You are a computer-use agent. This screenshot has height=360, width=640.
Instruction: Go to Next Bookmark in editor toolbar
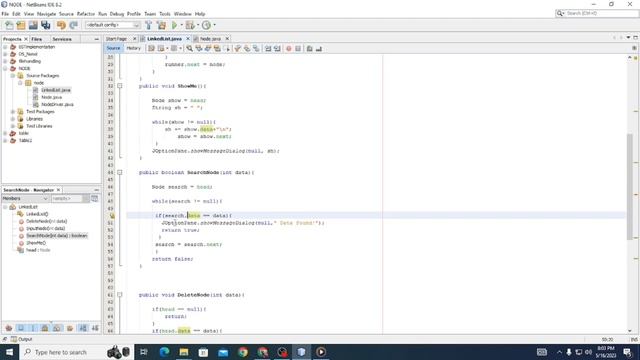(x=247, y=49)
